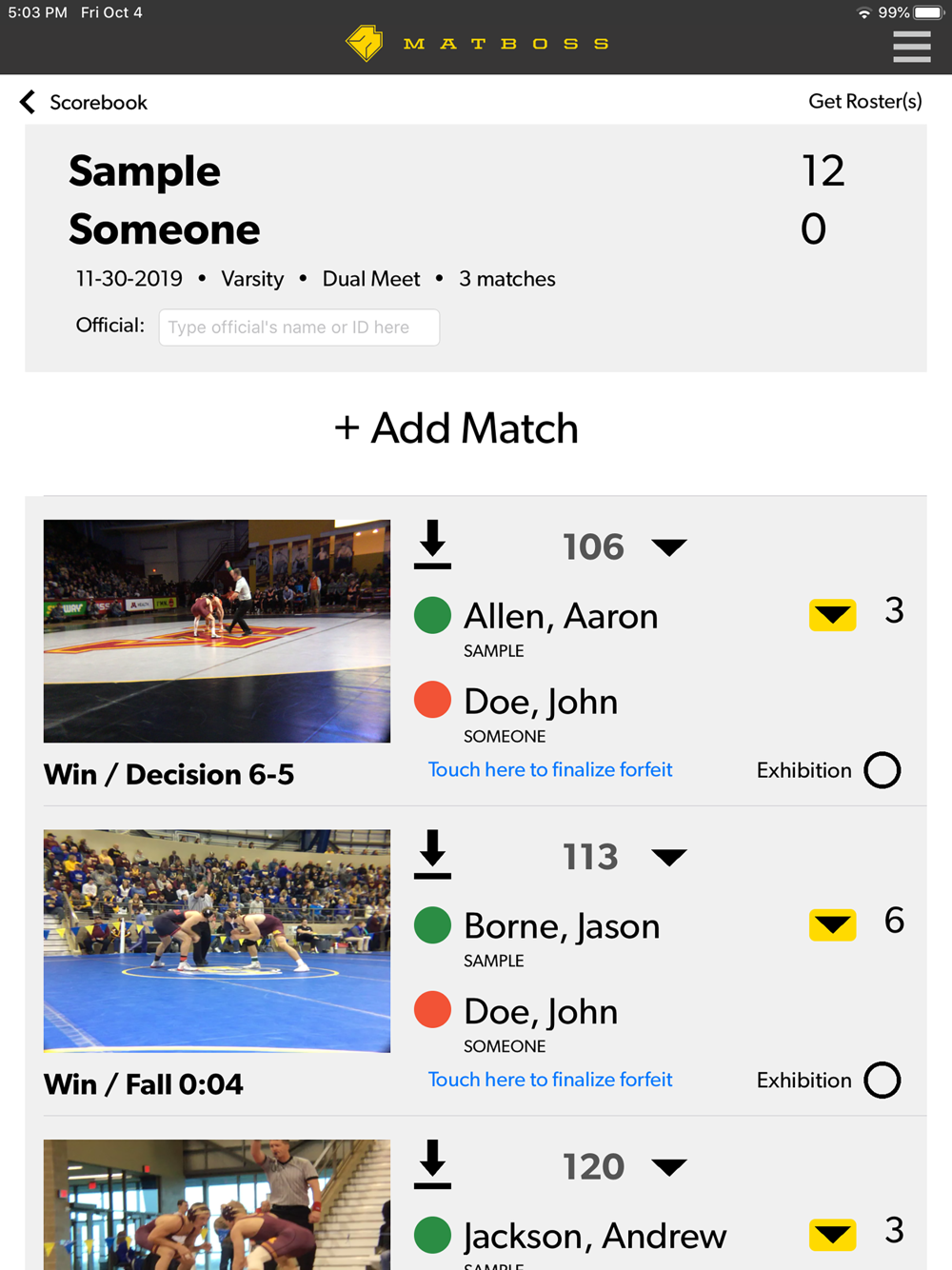Click download arrow icon for 113 match
Viewport: 952px width, 1270px height.
(432, 854)
